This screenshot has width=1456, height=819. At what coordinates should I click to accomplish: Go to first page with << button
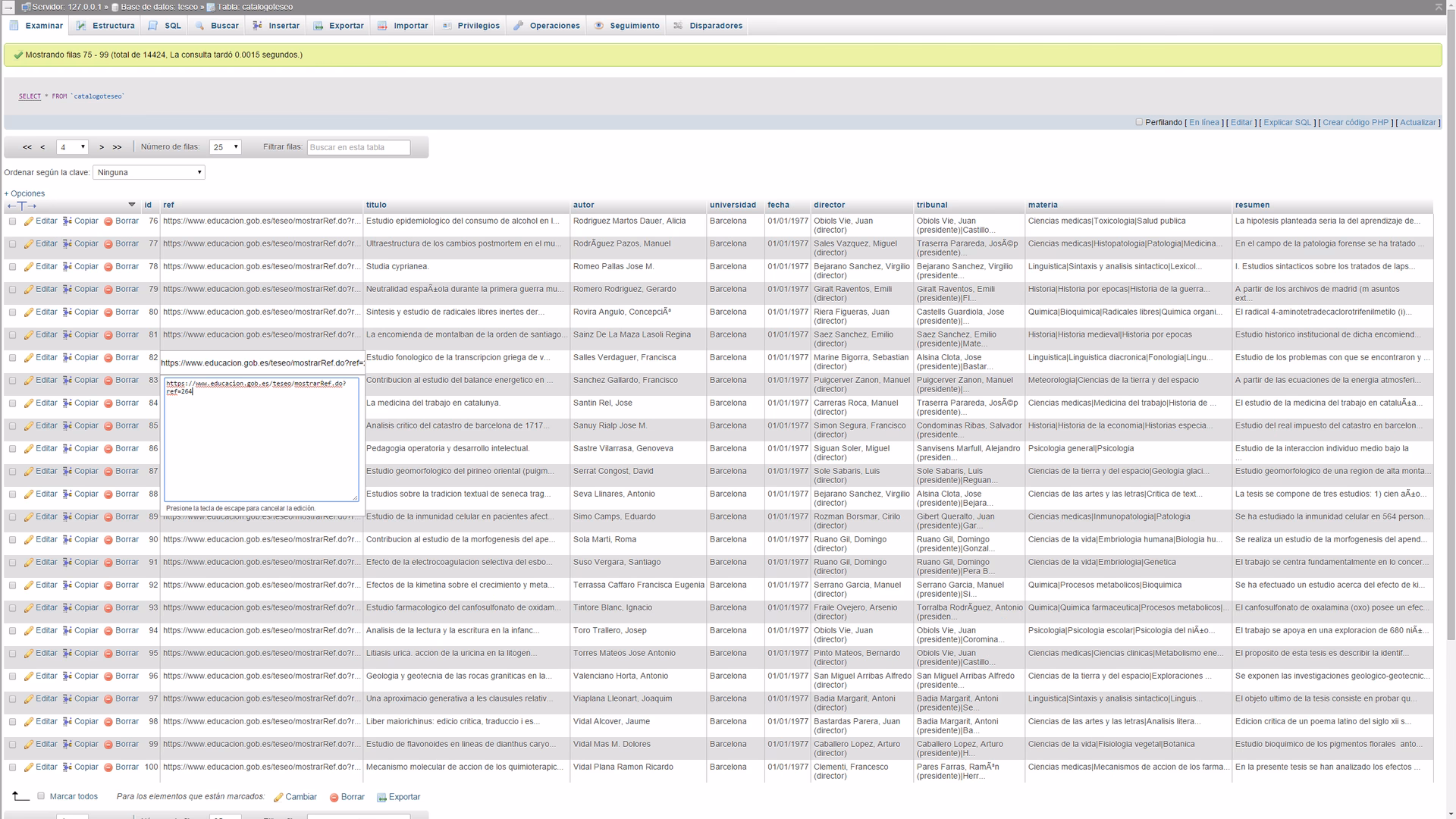[x=27, y=147]
